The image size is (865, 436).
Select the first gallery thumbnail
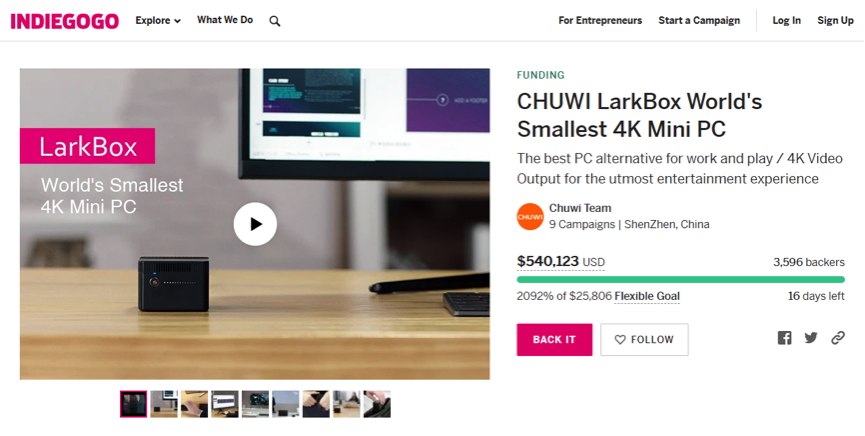click(134, 404)
